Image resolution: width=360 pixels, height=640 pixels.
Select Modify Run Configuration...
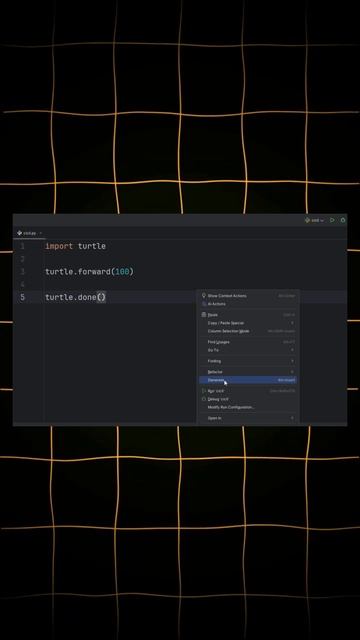coord(249,407)
